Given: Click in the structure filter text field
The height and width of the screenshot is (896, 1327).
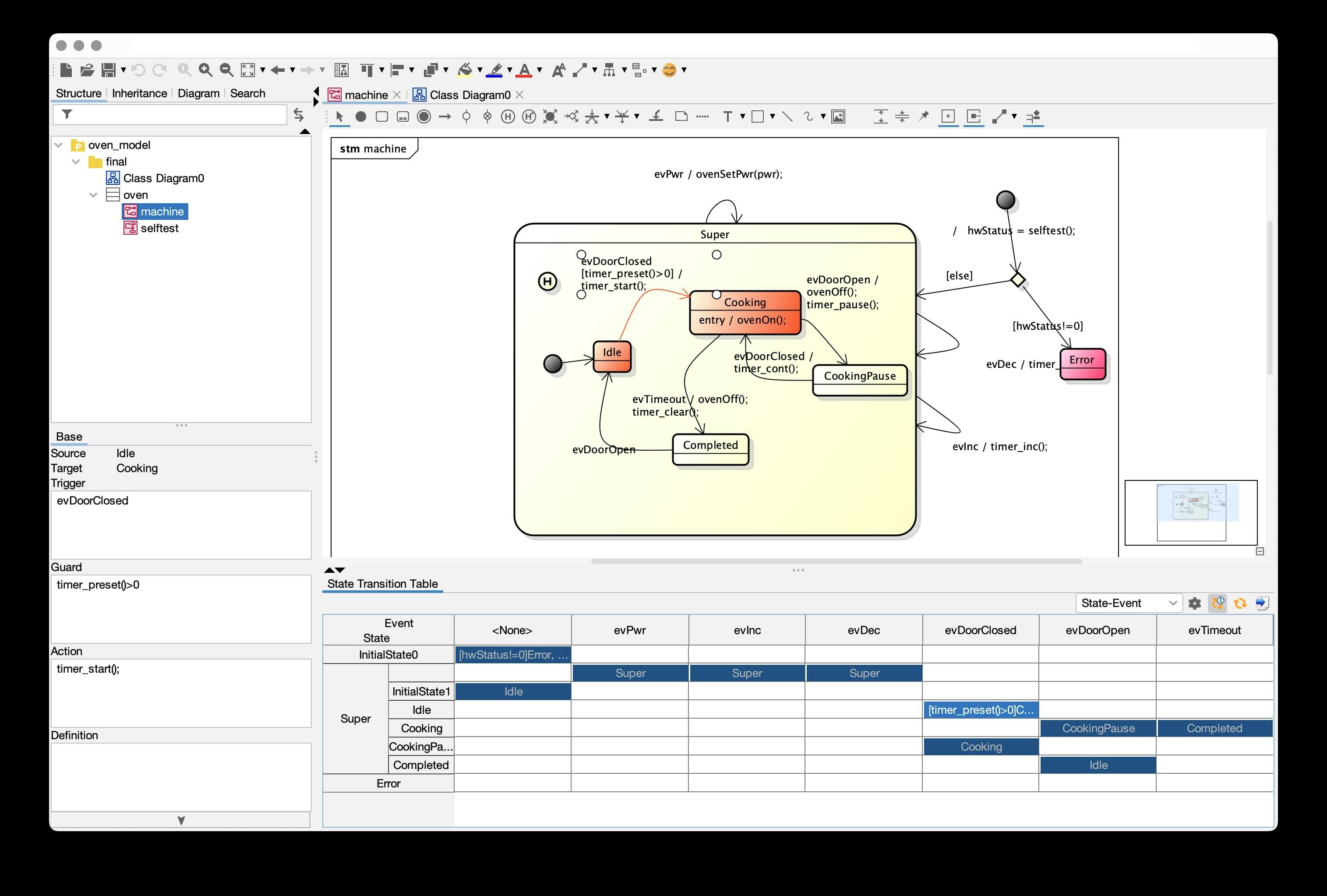Looking at the screenshot, I should 177,115.
